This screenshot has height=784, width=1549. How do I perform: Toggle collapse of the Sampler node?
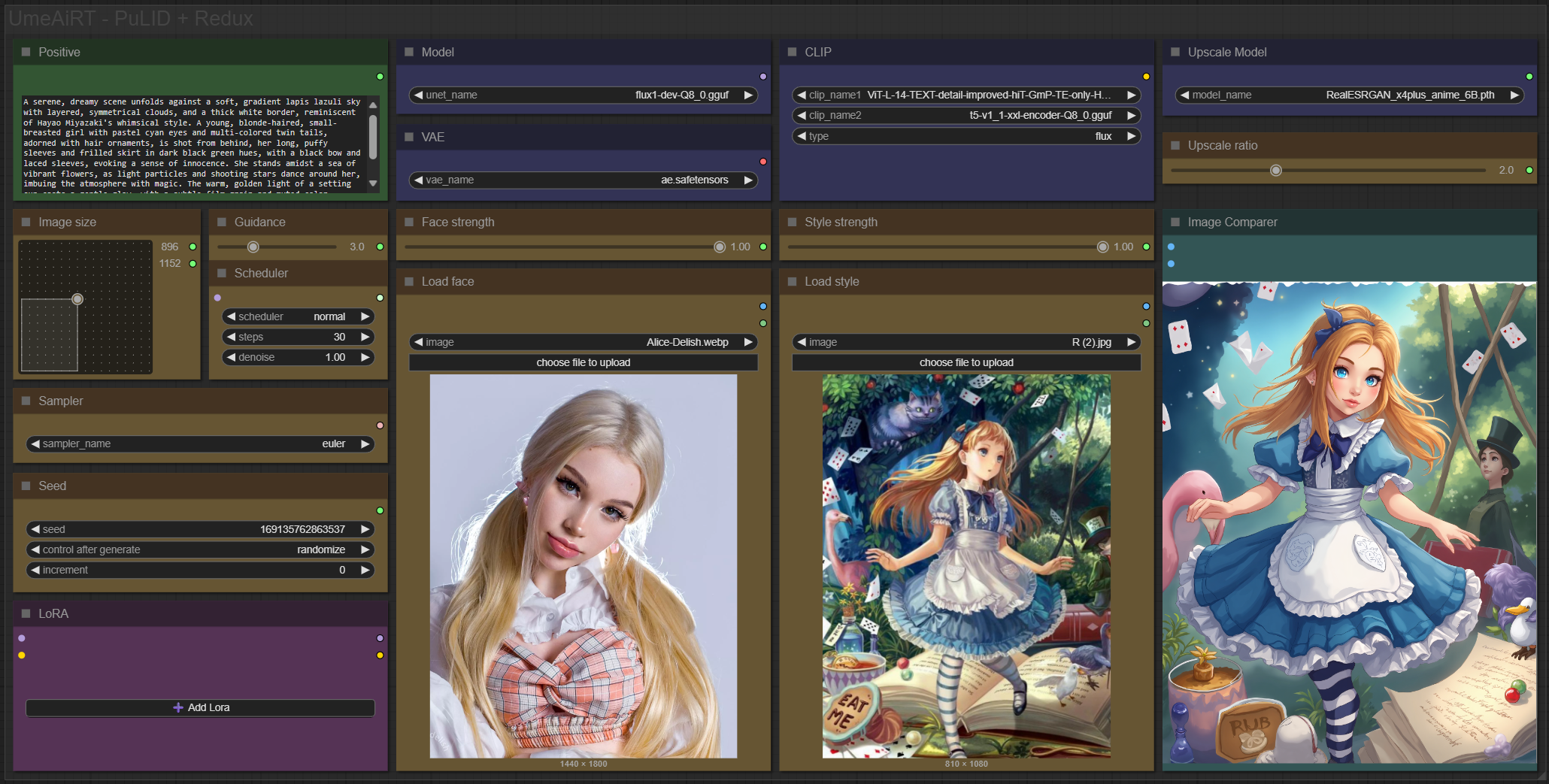pyautogui.click(x=26, y=401)
